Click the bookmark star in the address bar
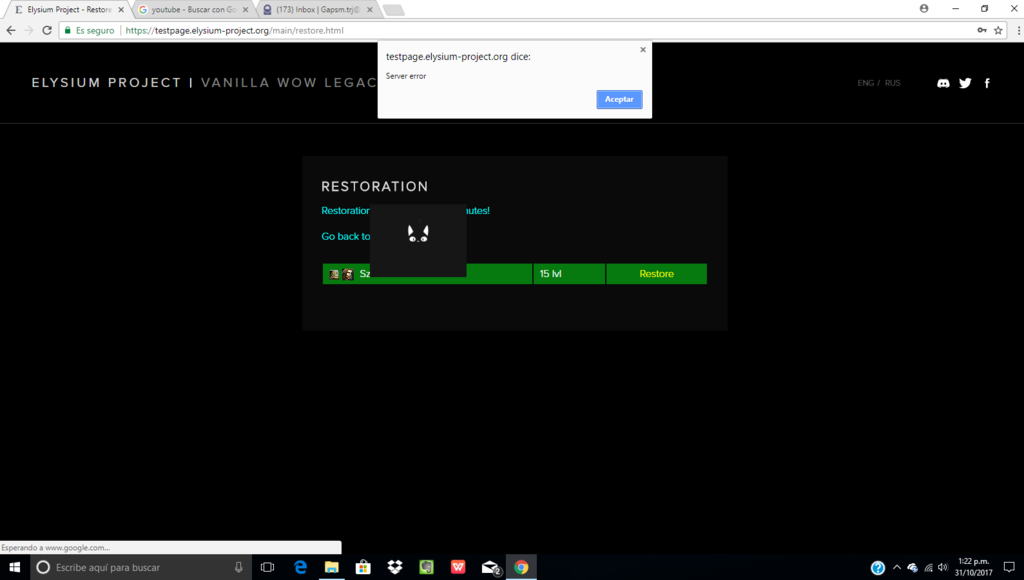The image size is (1024, 580). point(998,30)
